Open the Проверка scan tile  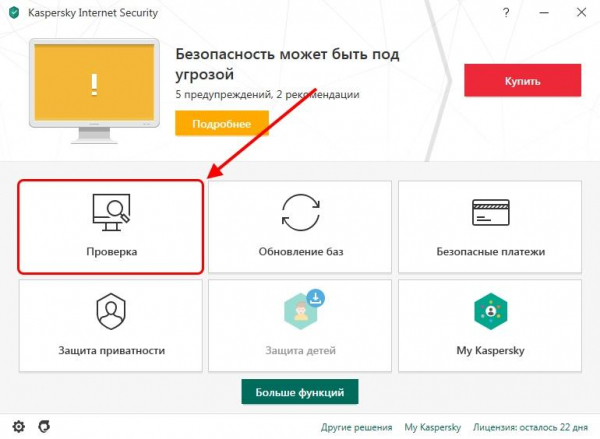[x=111, y=227]
